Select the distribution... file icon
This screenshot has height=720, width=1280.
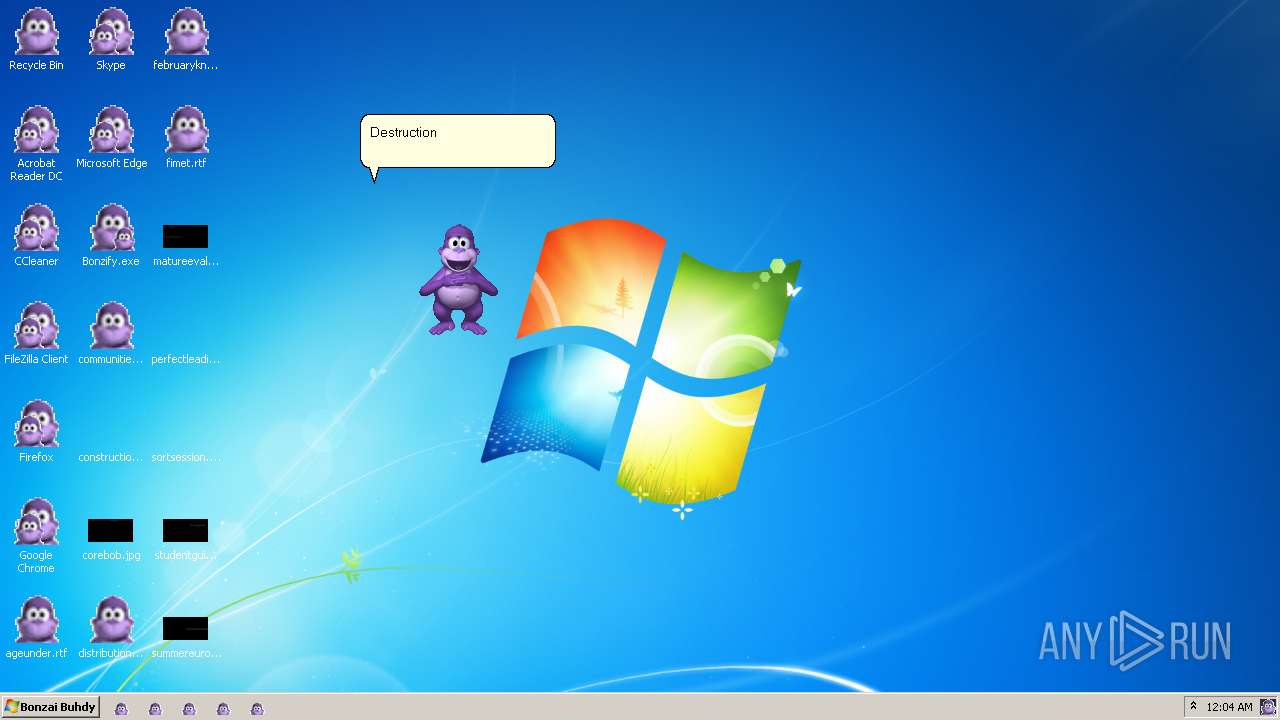[x=111, y=628]
